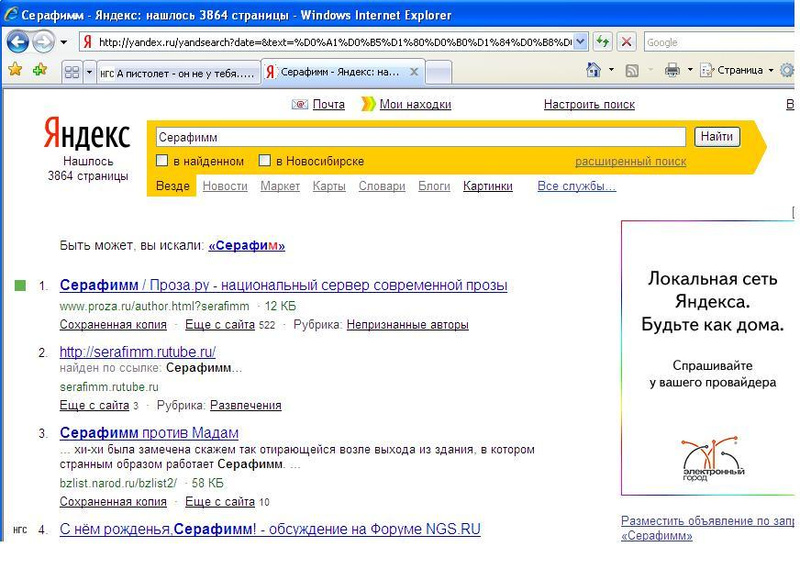Toggle the "в Новосибирске" checkbox
Viewport: 800px width, 571px height.
click(265, 161)
